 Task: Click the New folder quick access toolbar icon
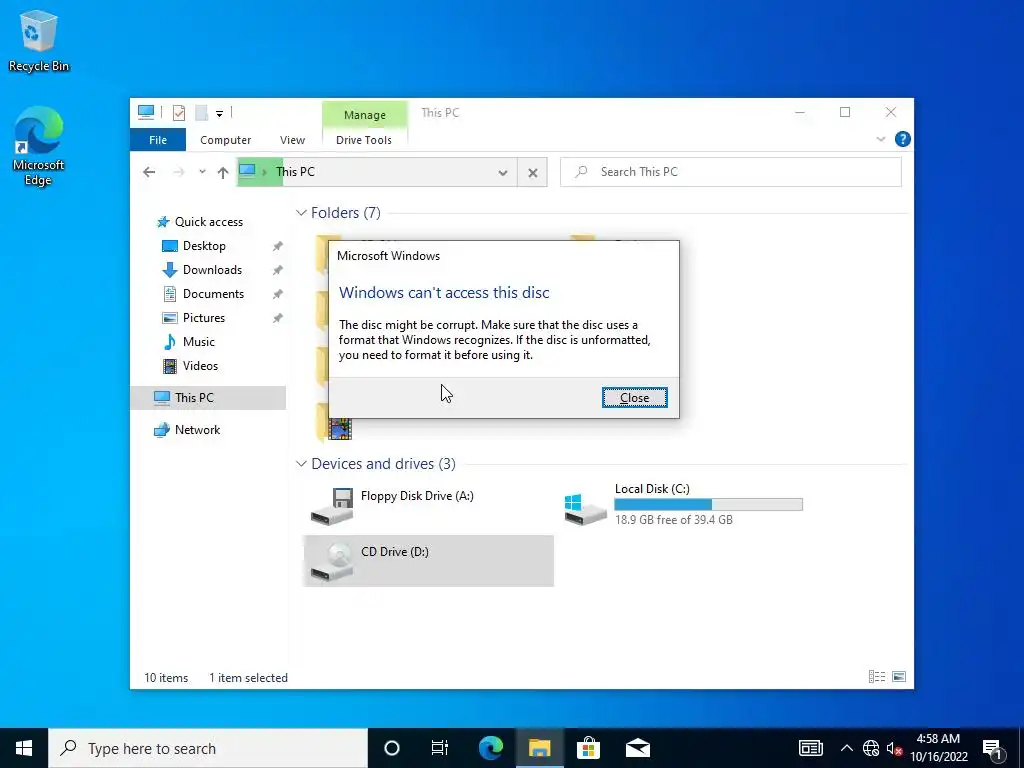[x=202, y=113]
